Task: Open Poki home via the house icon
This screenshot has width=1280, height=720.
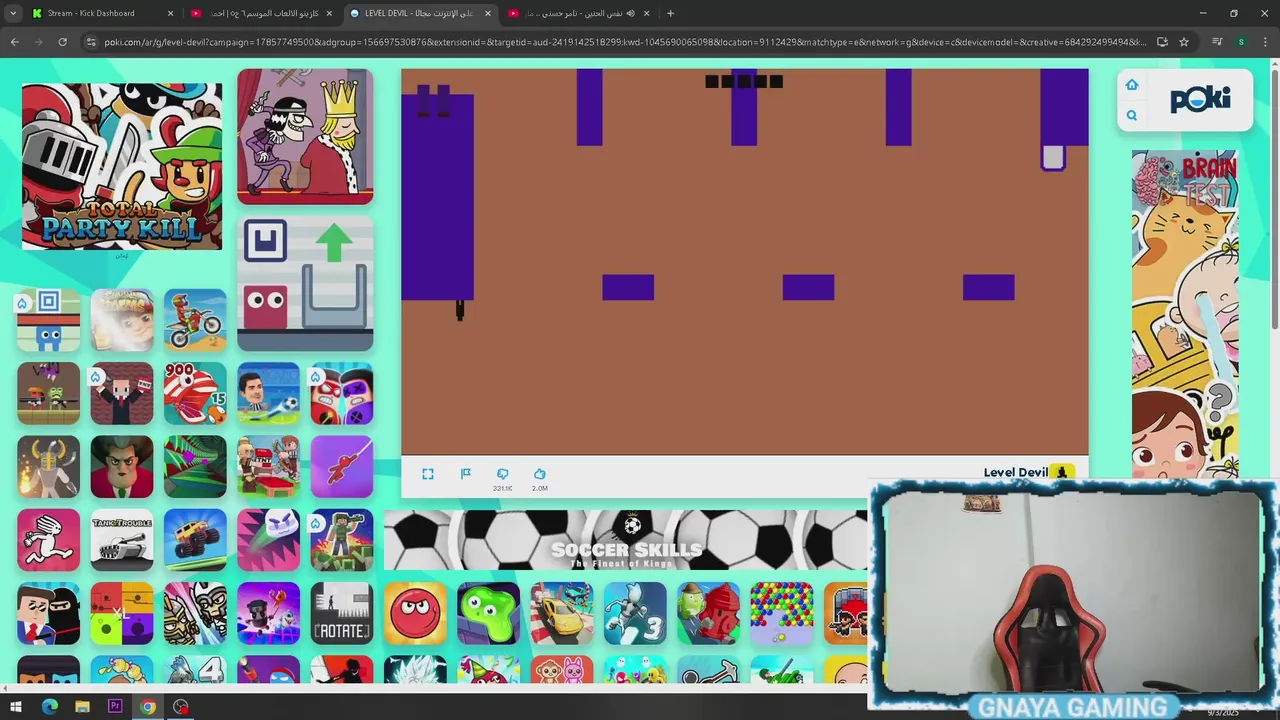Action: click(x=1132, y=85)
